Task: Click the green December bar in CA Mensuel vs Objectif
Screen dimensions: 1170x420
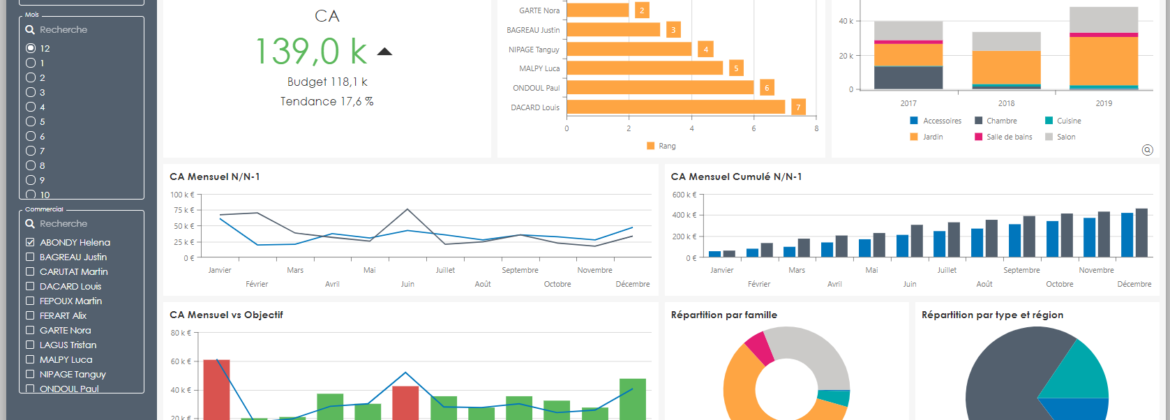Action: coord(632,399)
